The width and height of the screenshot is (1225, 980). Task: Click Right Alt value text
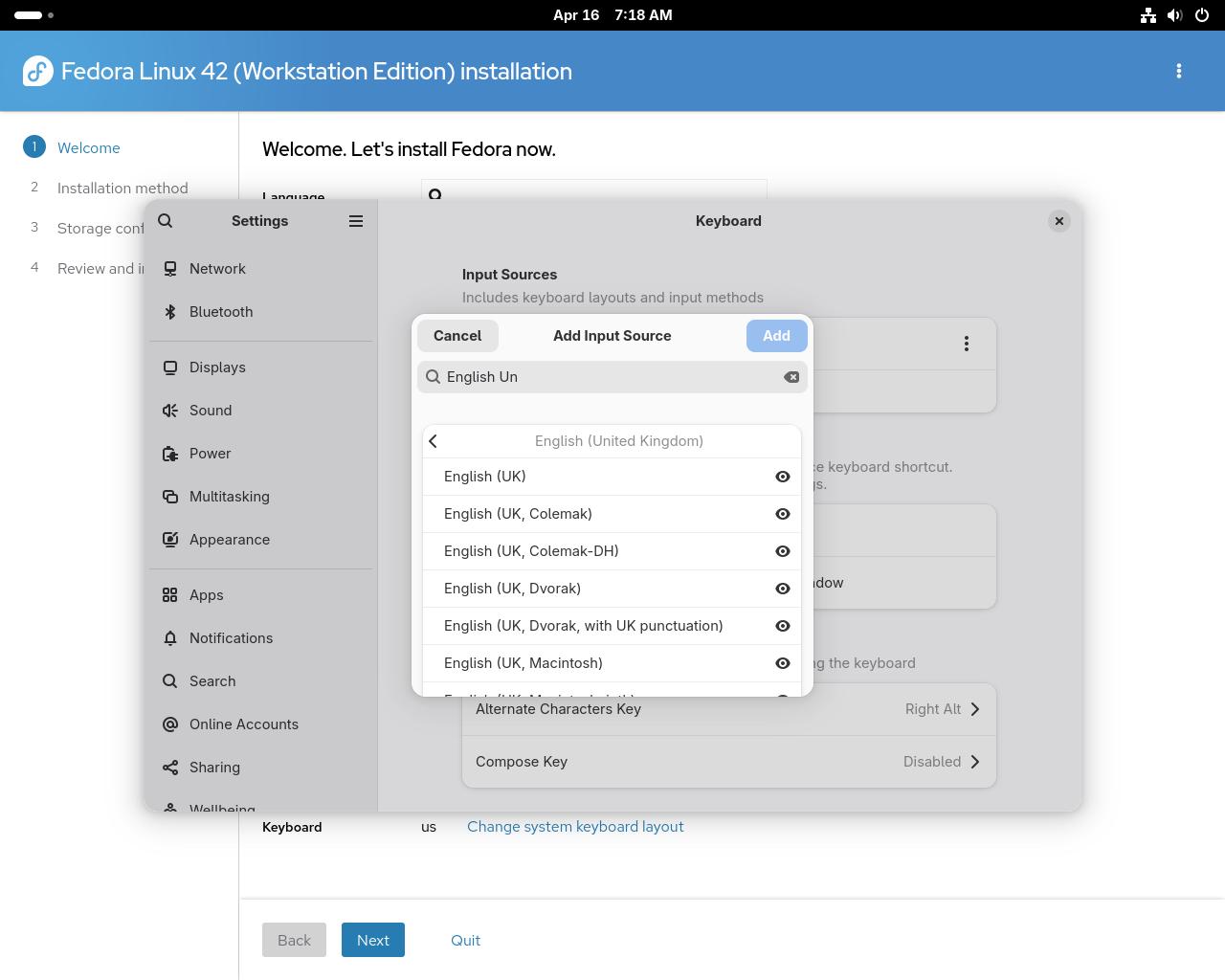click(x=933, y=709)
